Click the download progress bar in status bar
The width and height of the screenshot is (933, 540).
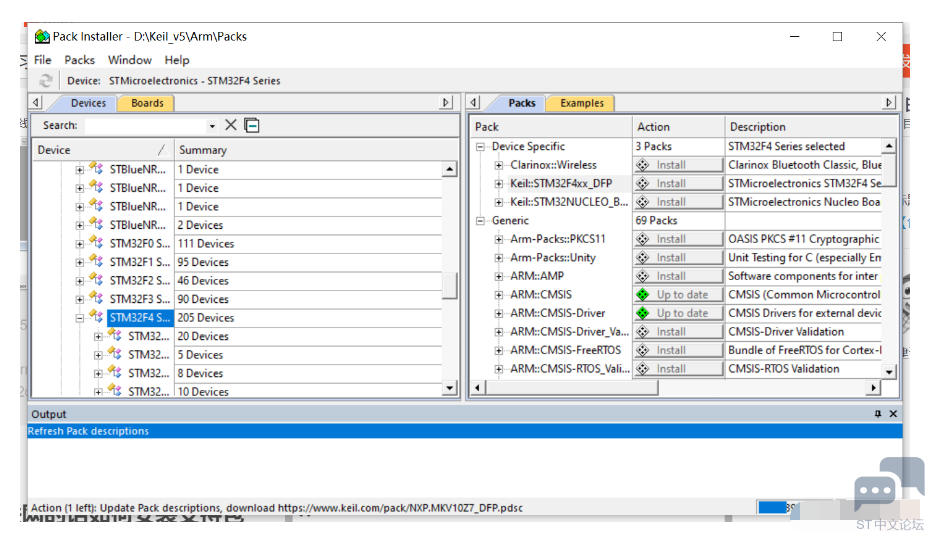pos(797,507)
